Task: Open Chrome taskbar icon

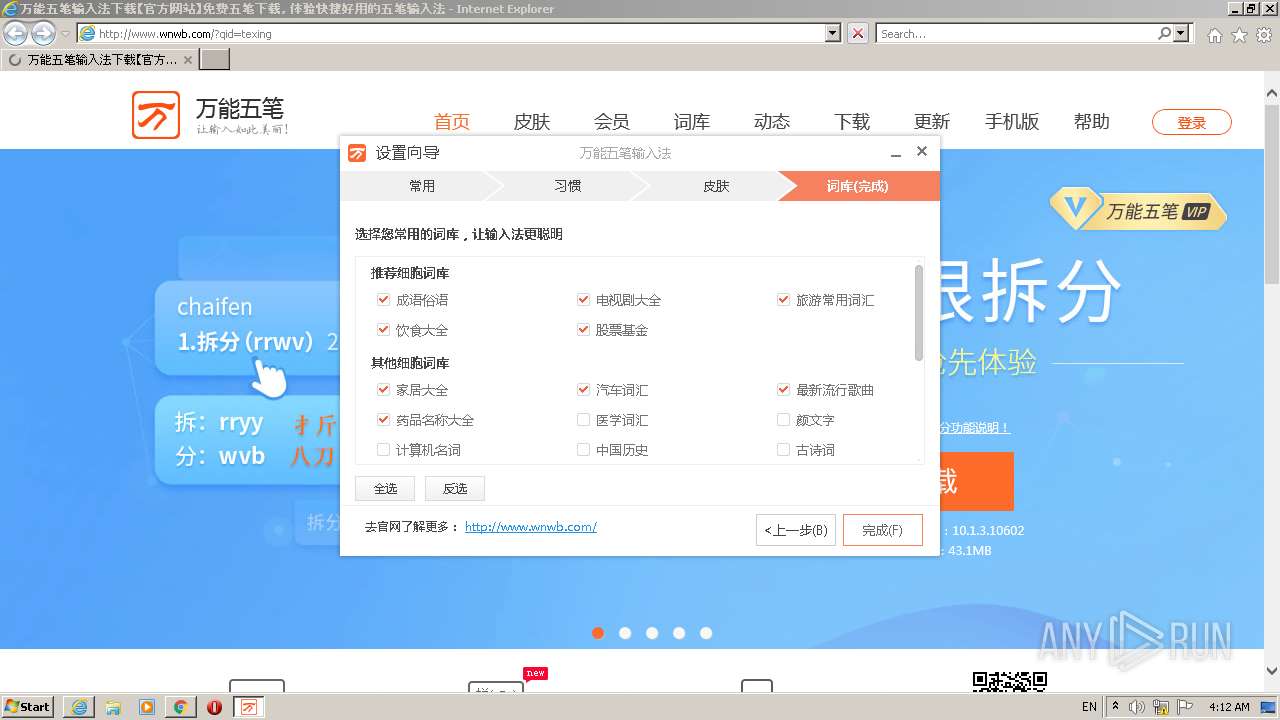Action: [181, 707]
